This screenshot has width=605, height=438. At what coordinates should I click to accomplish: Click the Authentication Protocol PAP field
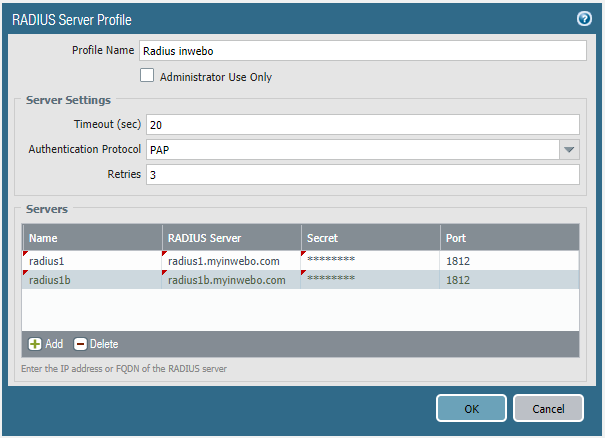pos(350,150)
